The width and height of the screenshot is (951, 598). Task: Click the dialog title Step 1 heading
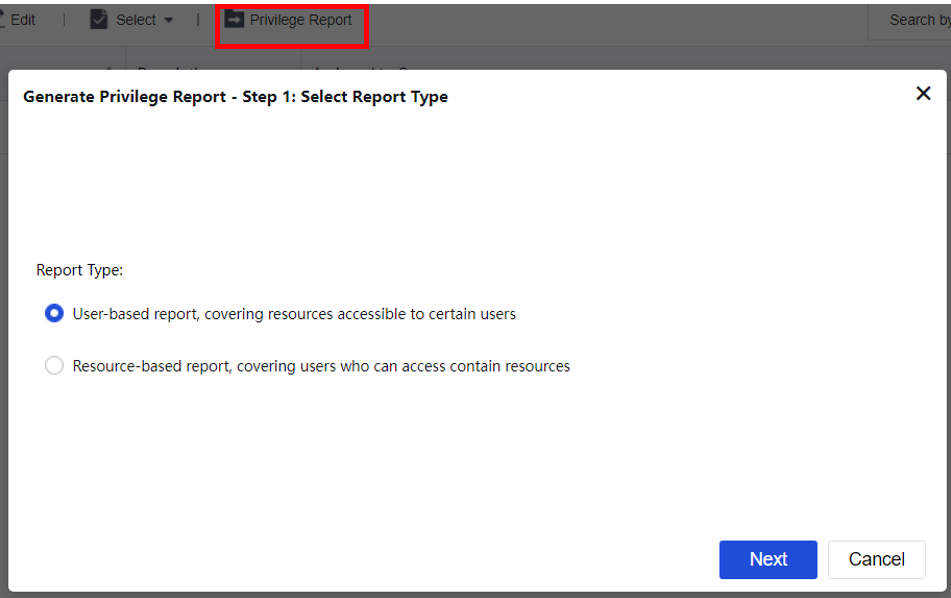click(235, 97)
